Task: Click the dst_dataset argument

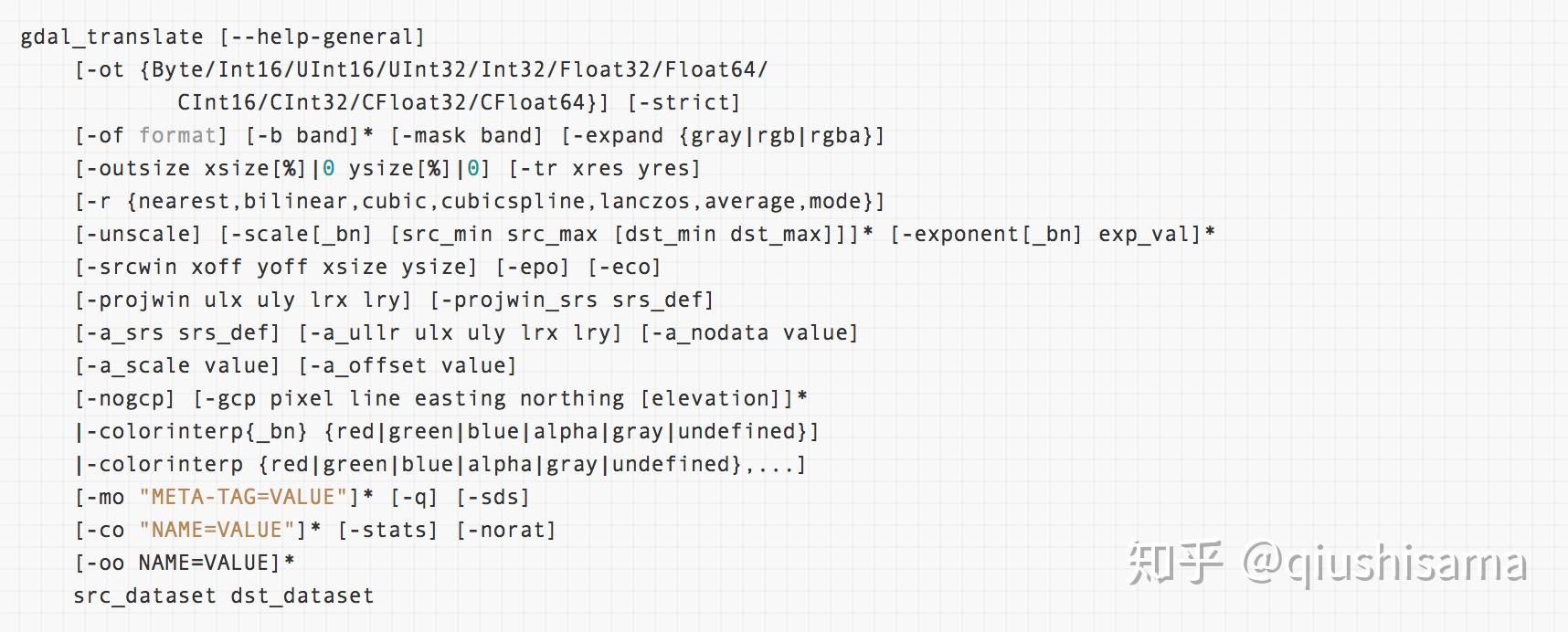Action: pos(302,595)
